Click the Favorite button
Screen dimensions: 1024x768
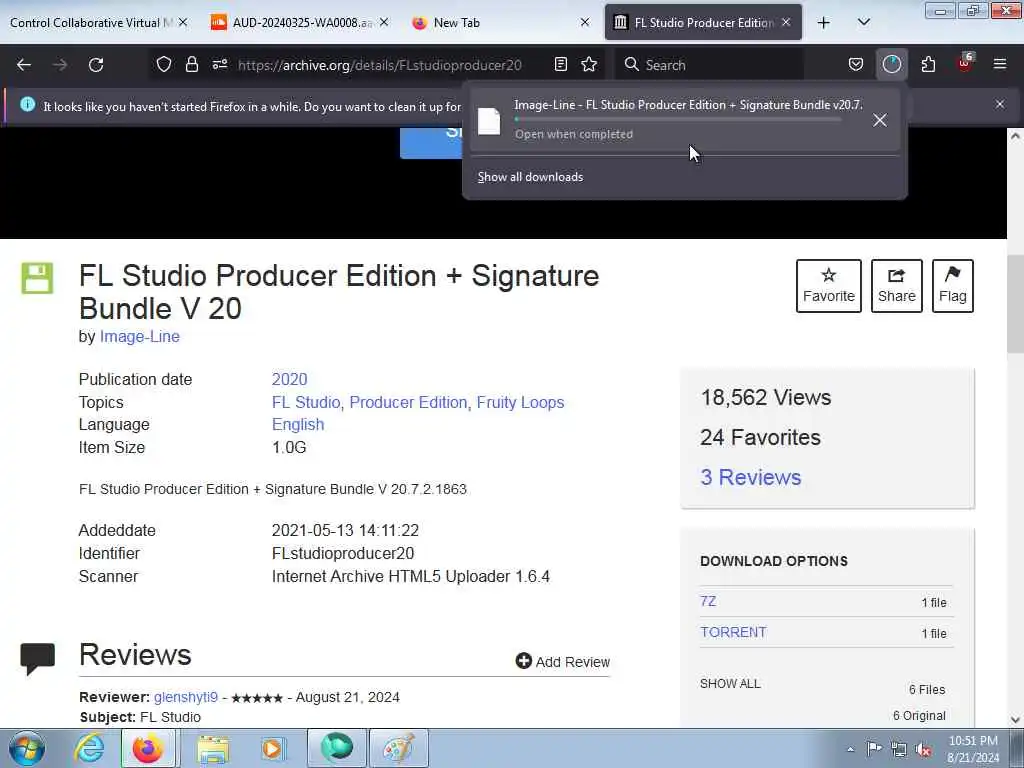coord(828,285)
